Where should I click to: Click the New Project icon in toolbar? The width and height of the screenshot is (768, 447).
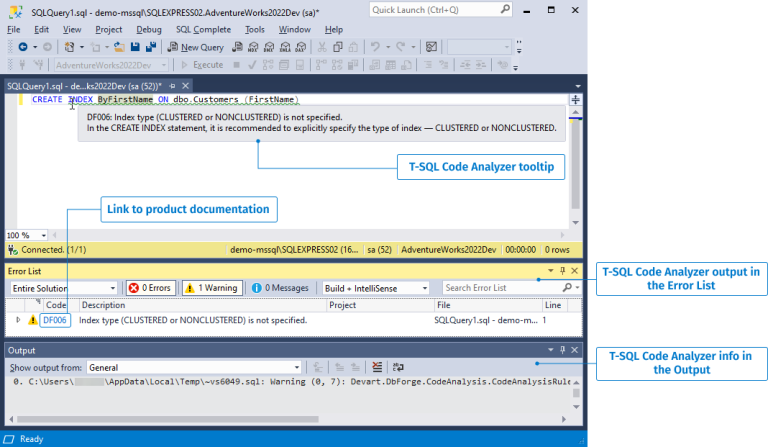(69, 47)
